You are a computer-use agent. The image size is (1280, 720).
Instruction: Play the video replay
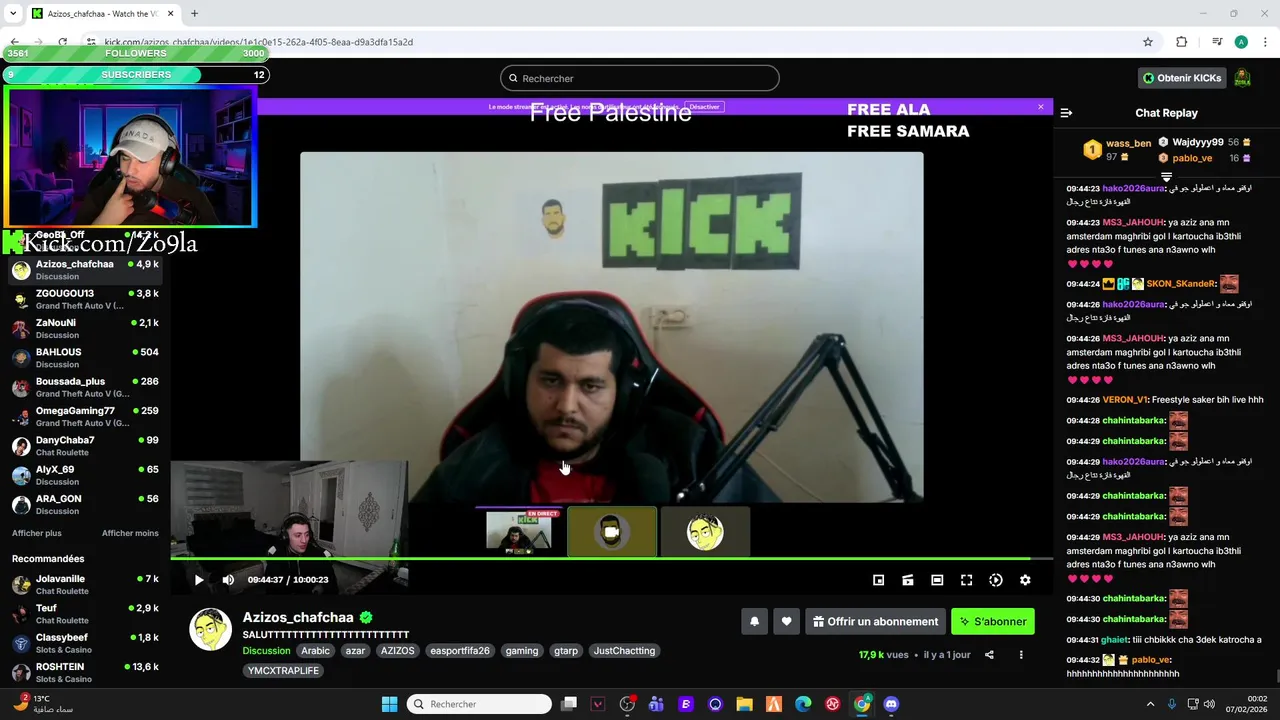click(x=199, y=580)
